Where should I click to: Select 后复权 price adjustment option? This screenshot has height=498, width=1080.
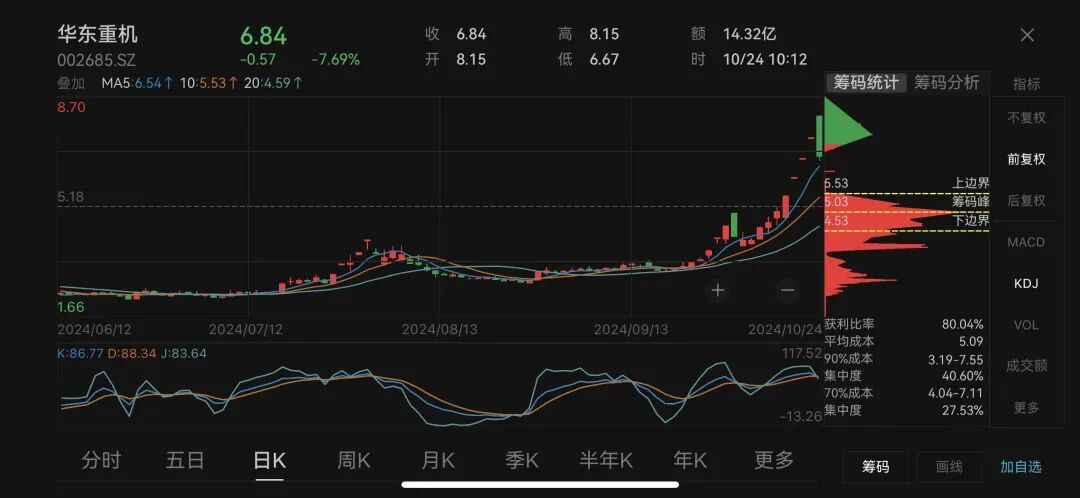click(1026, 200)
